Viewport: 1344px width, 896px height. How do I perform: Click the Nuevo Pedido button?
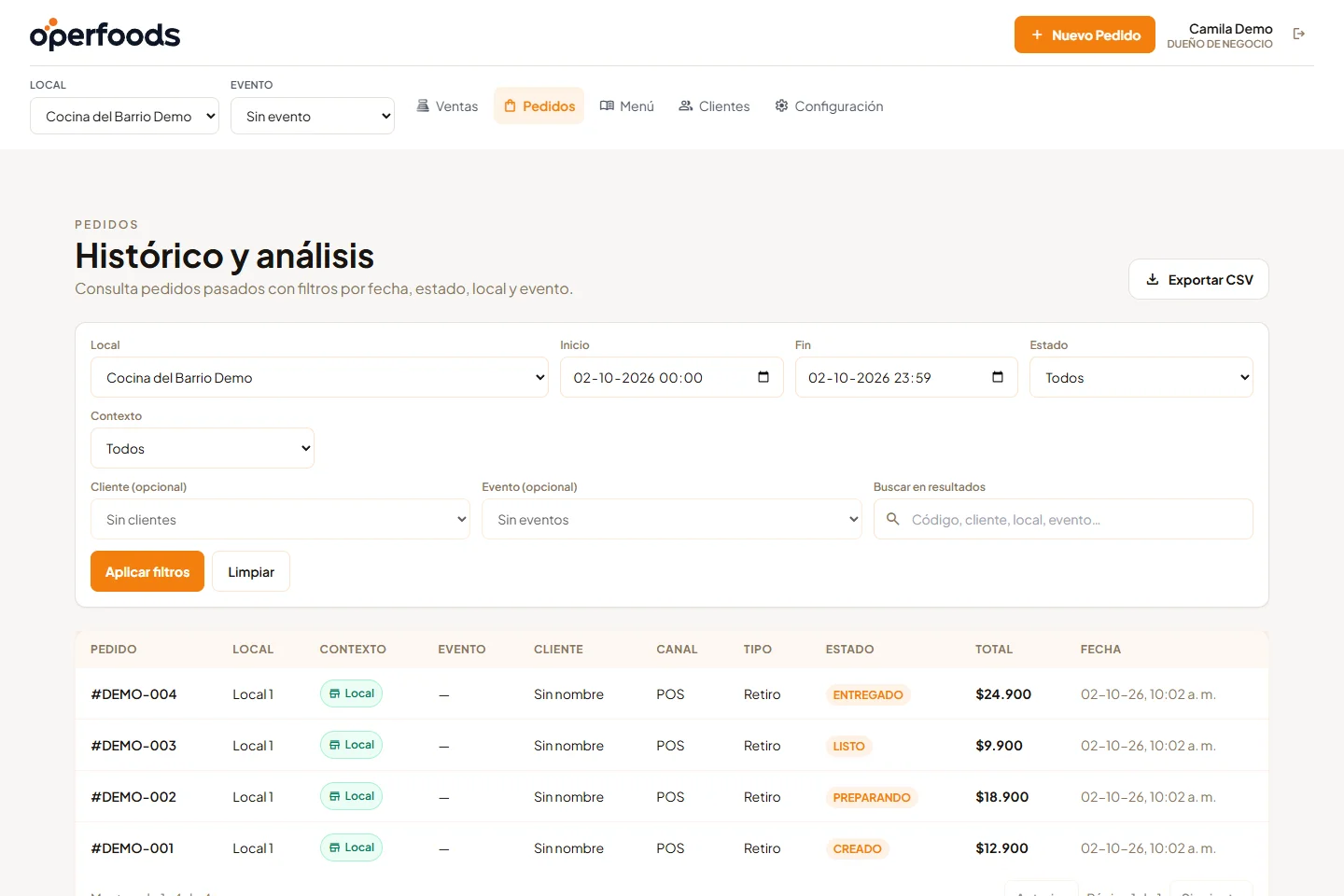coord(1085,35)
